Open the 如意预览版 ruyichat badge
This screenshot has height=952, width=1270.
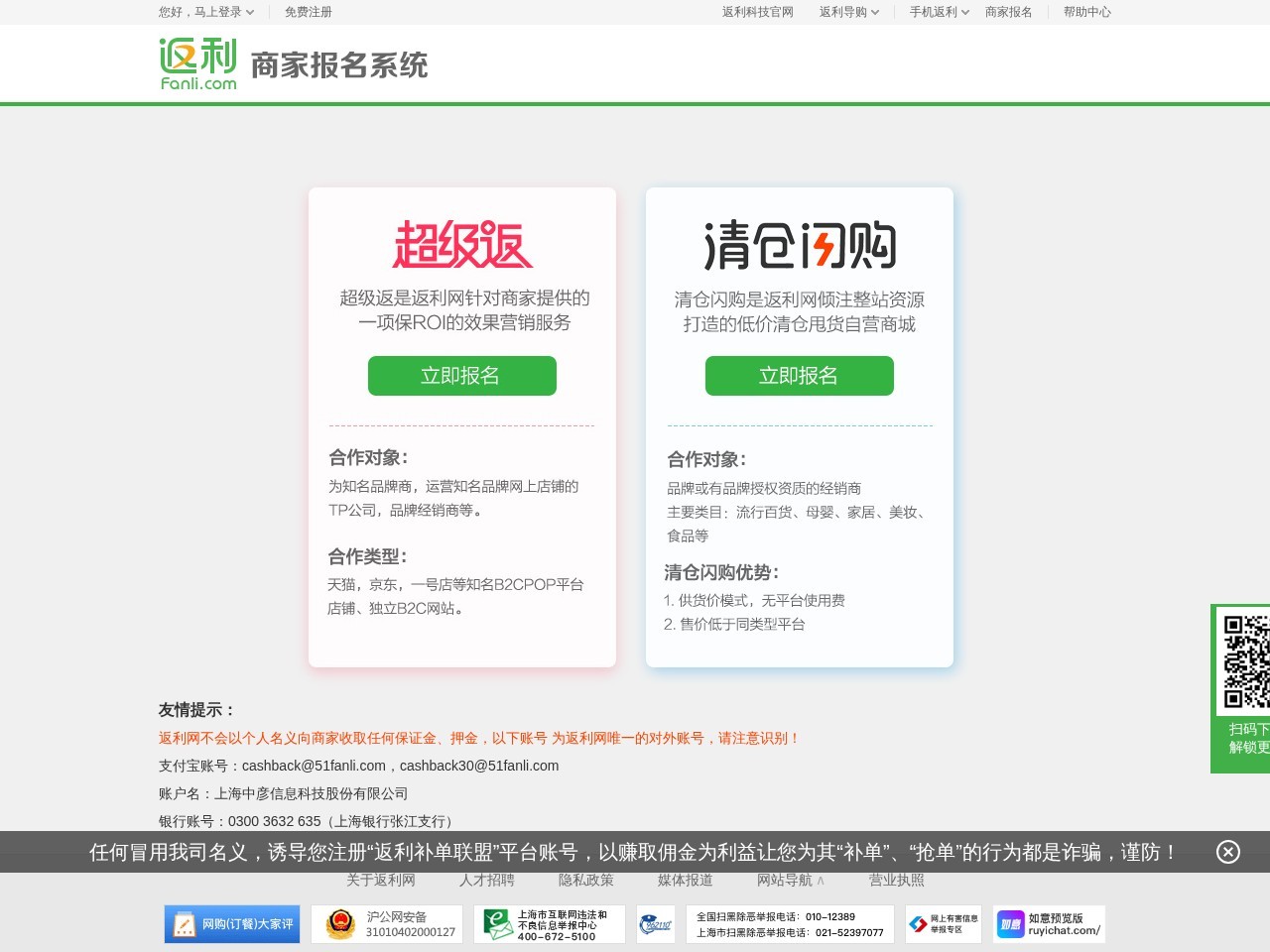click(1049, 924)
